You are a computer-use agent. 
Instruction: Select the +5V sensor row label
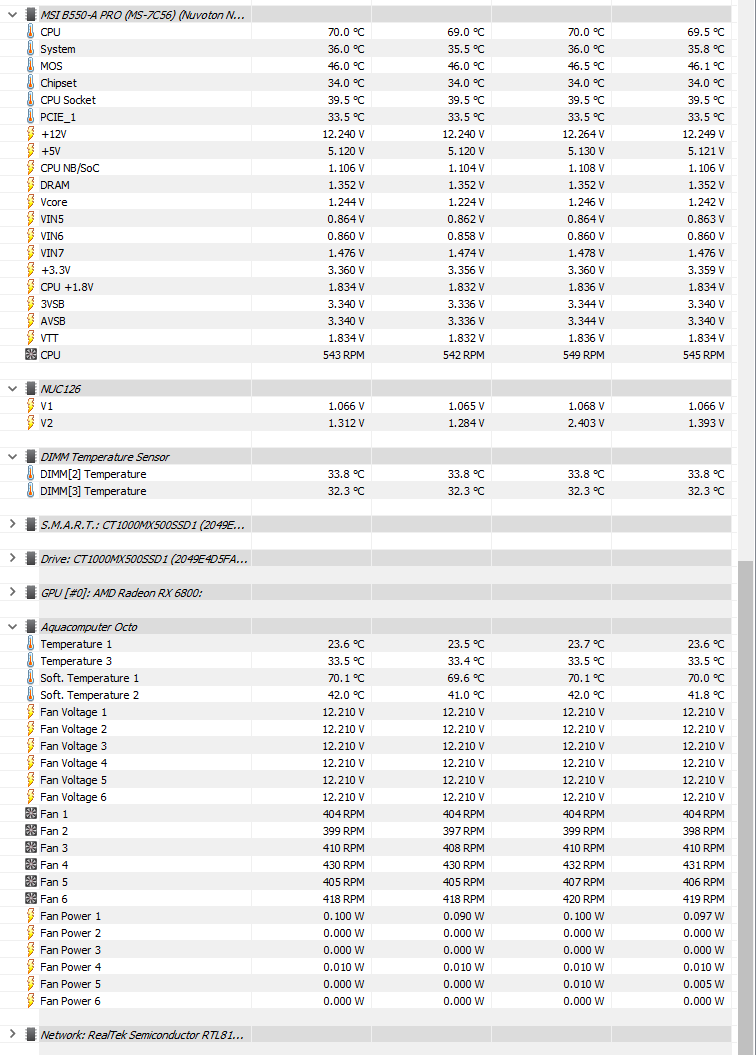50,151
